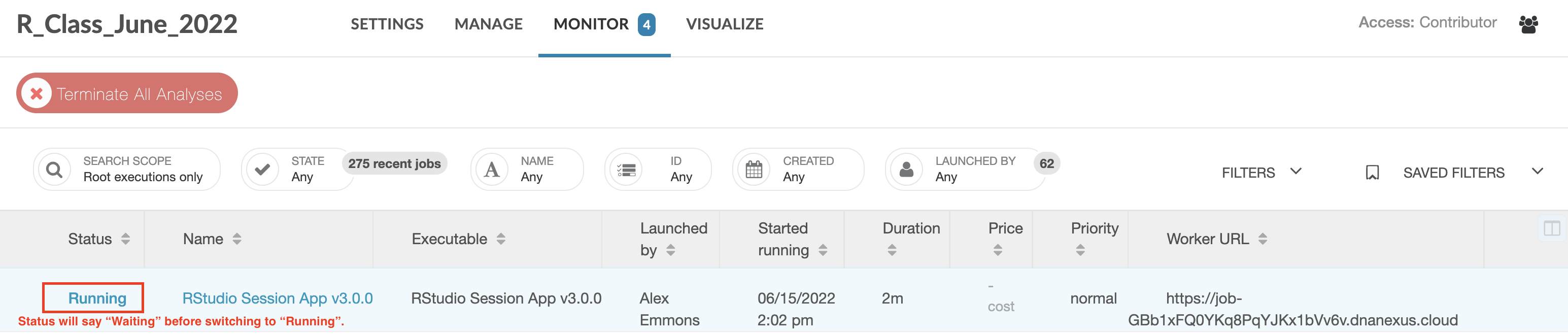Open the RStudio Session App v3.0.0 link

point(278,298)
